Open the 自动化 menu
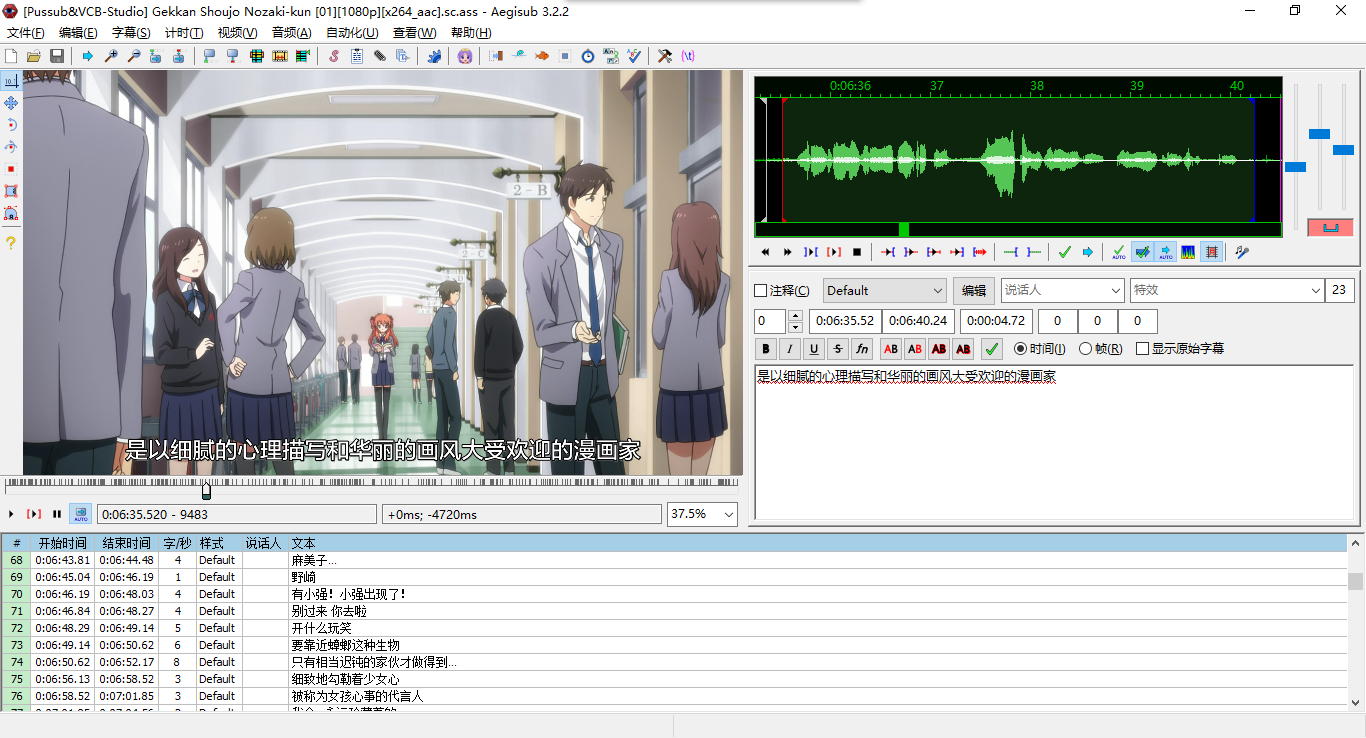The height and width of the screenshot is (738, 1366). coord(352,33)
